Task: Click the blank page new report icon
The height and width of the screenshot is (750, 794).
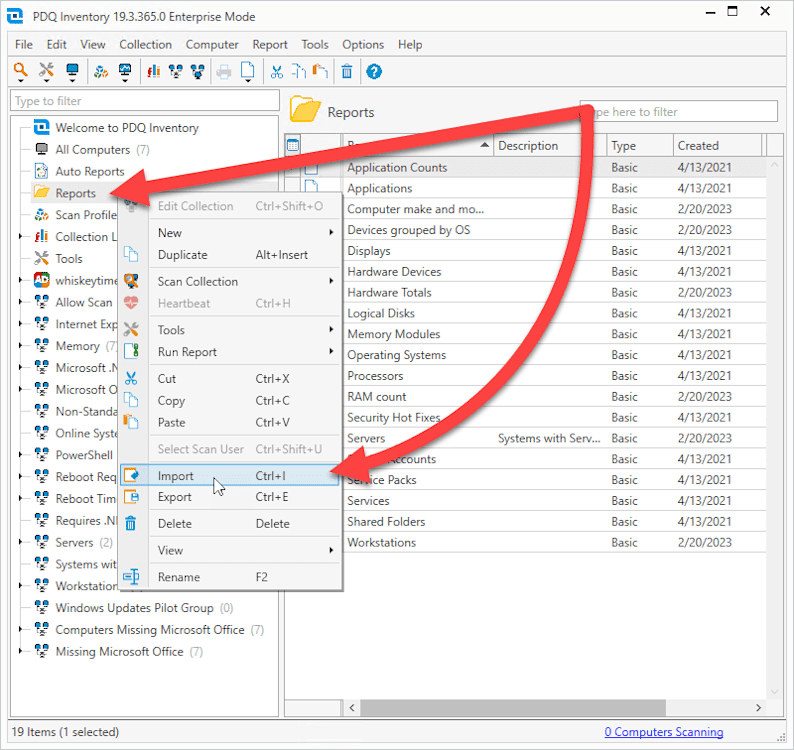Action: pyautogui.click(x=248, y=69)
